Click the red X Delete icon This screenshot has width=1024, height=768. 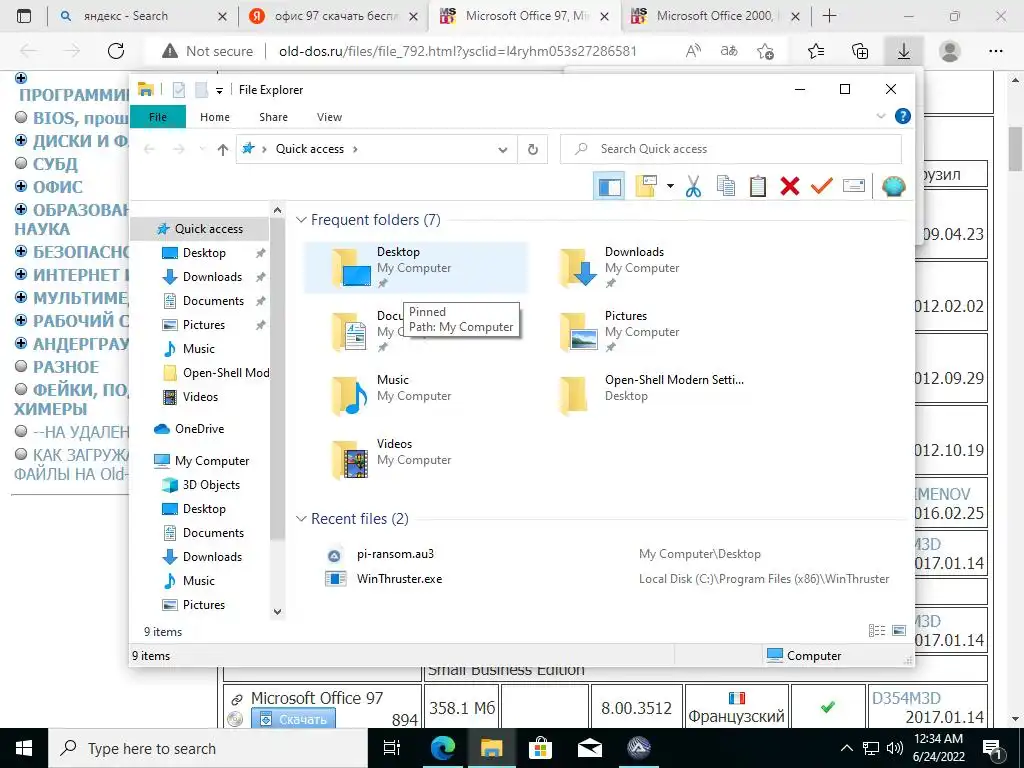(x=790, y=186)
